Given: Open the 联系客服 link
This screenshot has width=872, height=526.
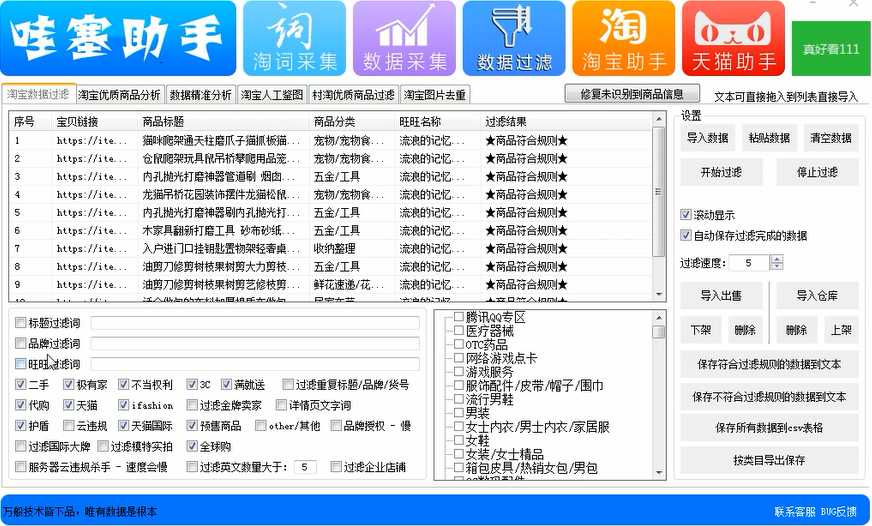Looking at the screenshot, I should pyautogui.click(x=795, y=512).
